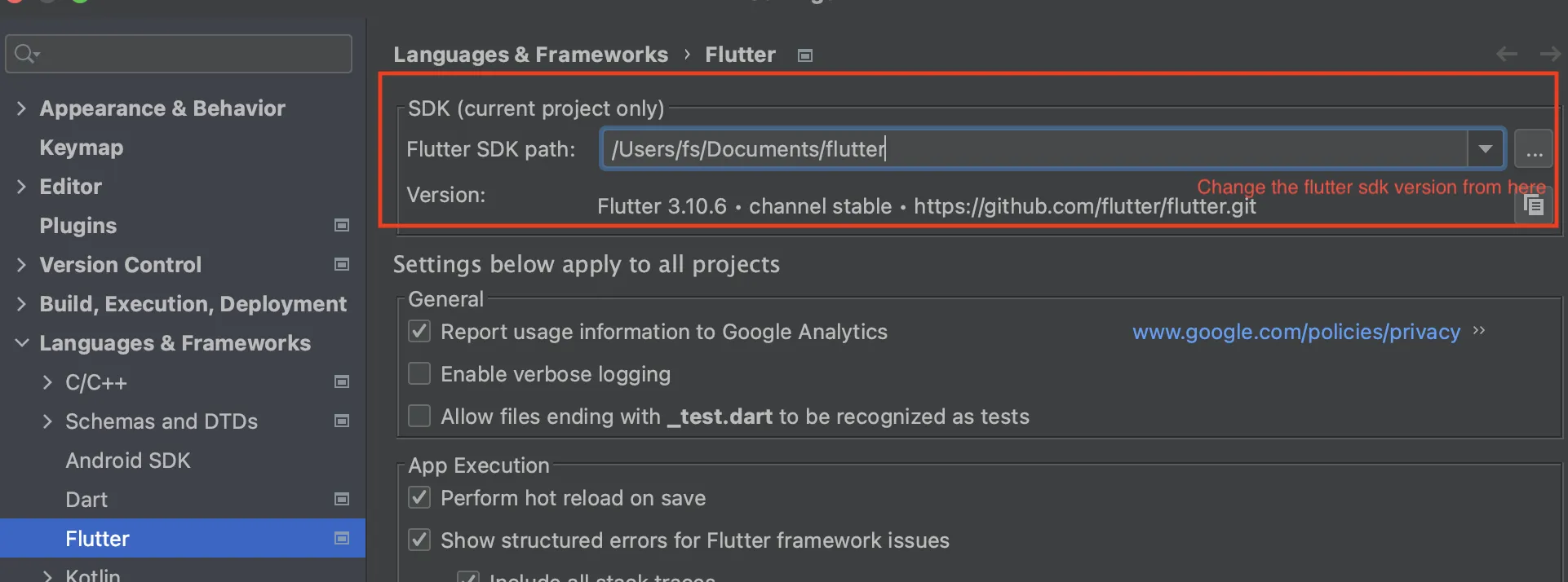Image resolution: width=1568 pixels, height=582 pixels.
Task: Disable Report usage information to Google Analytics
Action: [x=419, y=331]
